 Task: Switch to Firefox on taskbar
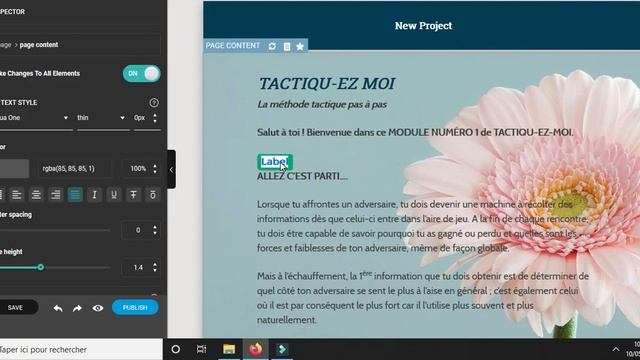[x=256, y=349]
